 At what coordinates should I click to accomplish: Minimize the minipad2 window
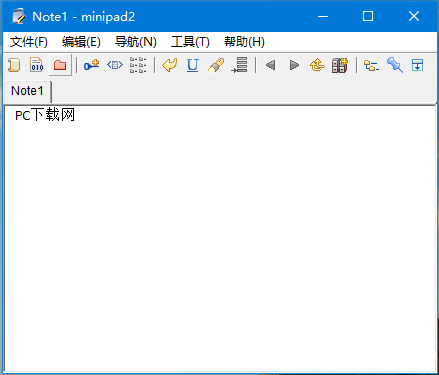point(323,16)
